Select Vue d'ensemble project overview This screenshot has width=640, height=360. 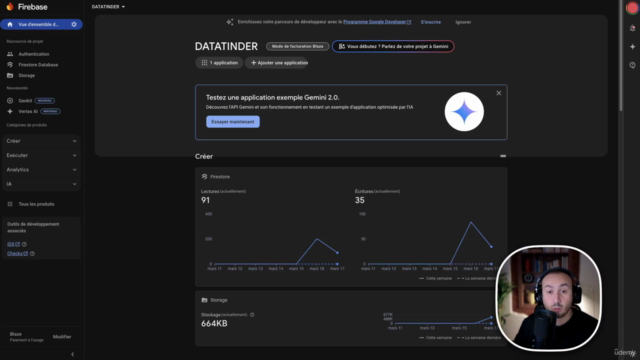click(x=38, y=24)
